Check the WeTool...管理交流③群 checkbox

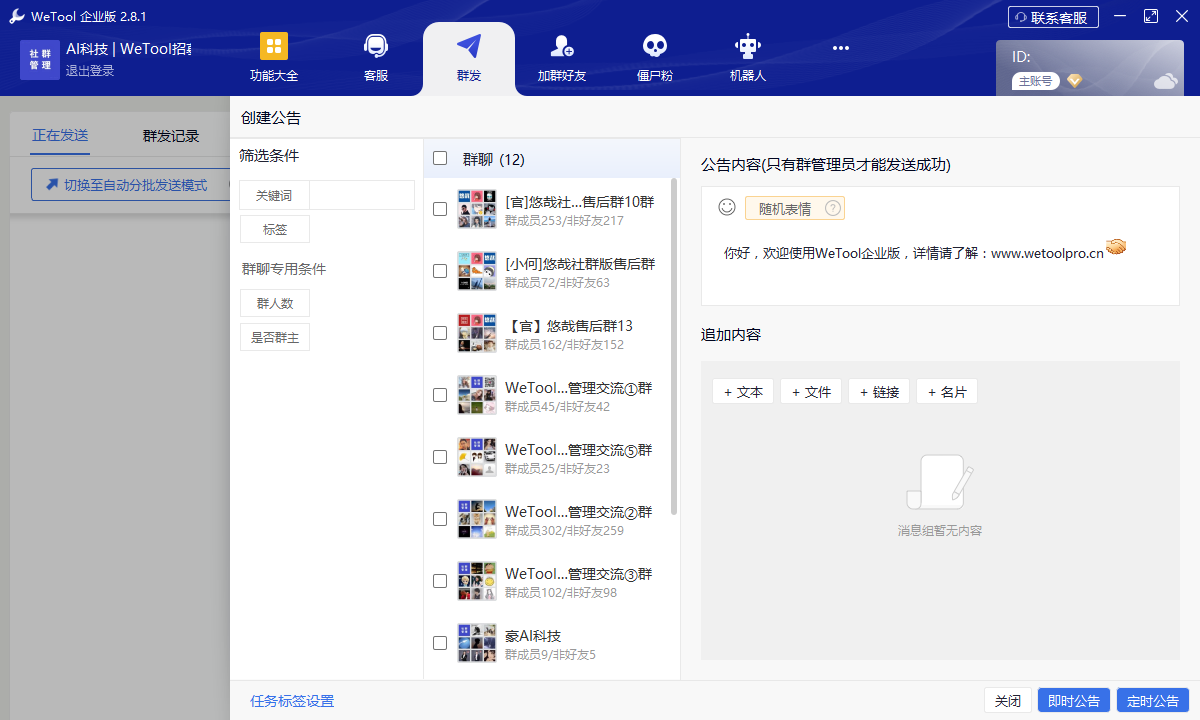(440, 581)
